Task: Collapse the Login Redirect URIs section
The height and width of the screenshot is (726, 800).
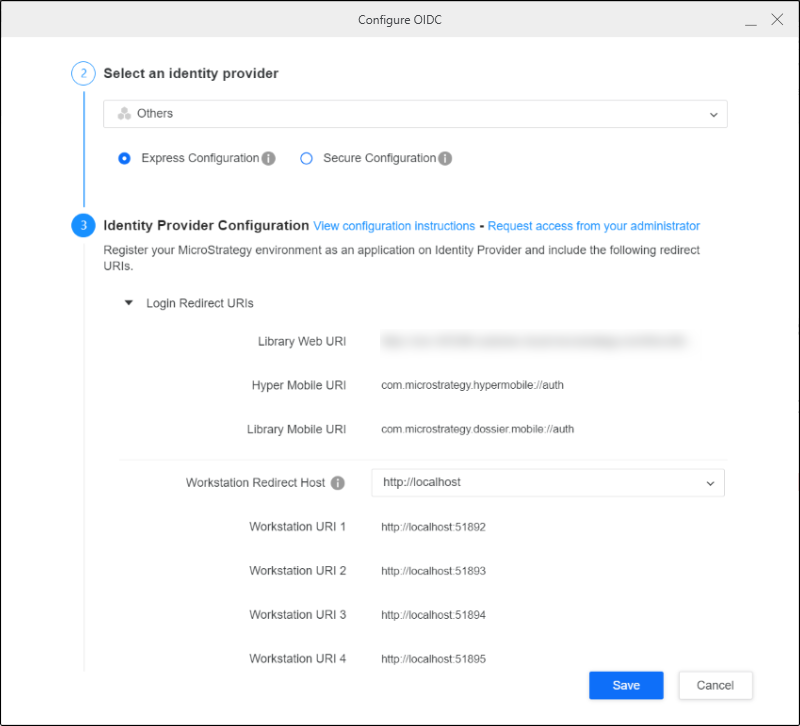Action: (128, 303)
